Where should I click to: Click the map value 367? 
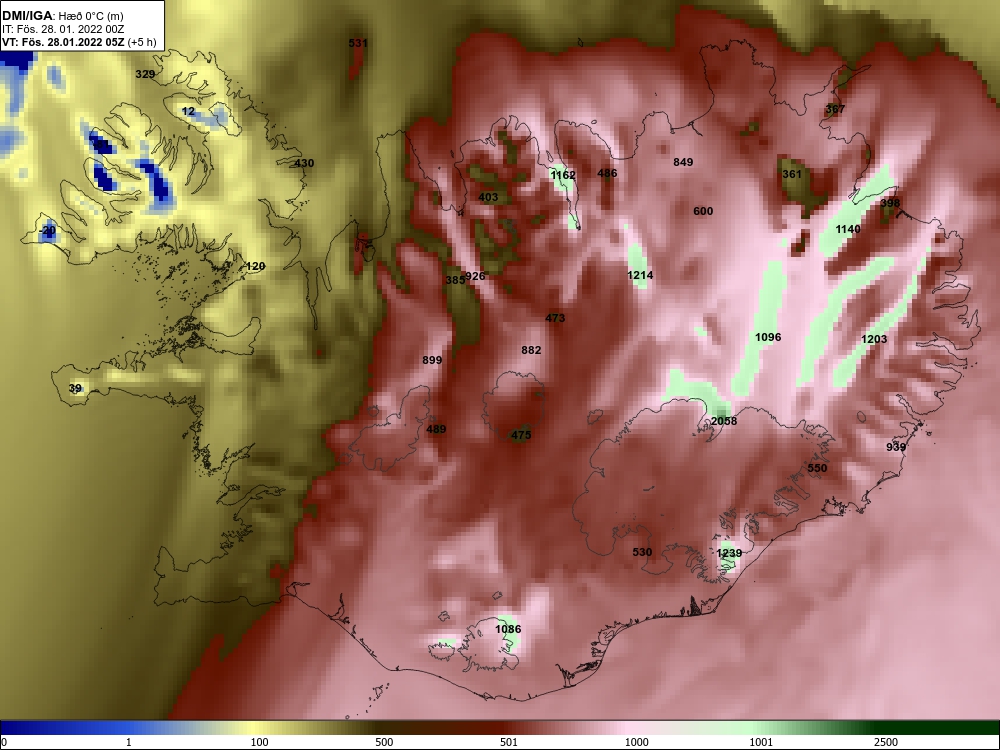point(835,109)
